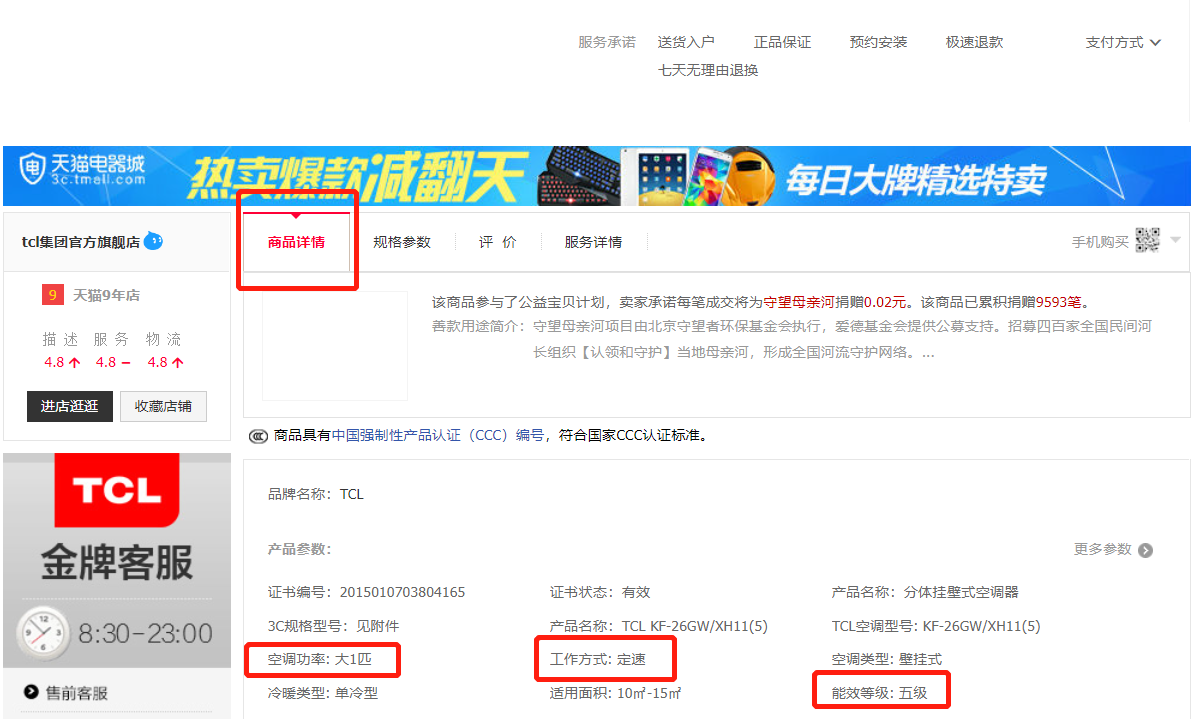Screen dimensions: 1192x719
Task: Switch to the 规格参数 tab
Action: [402, 242]
